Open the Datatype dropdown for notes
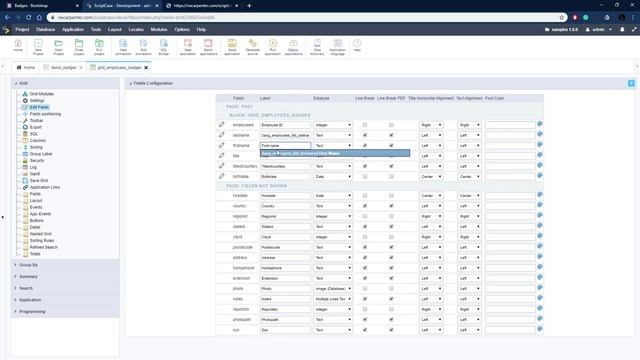The image size is (640, 360). pos(333,299)
